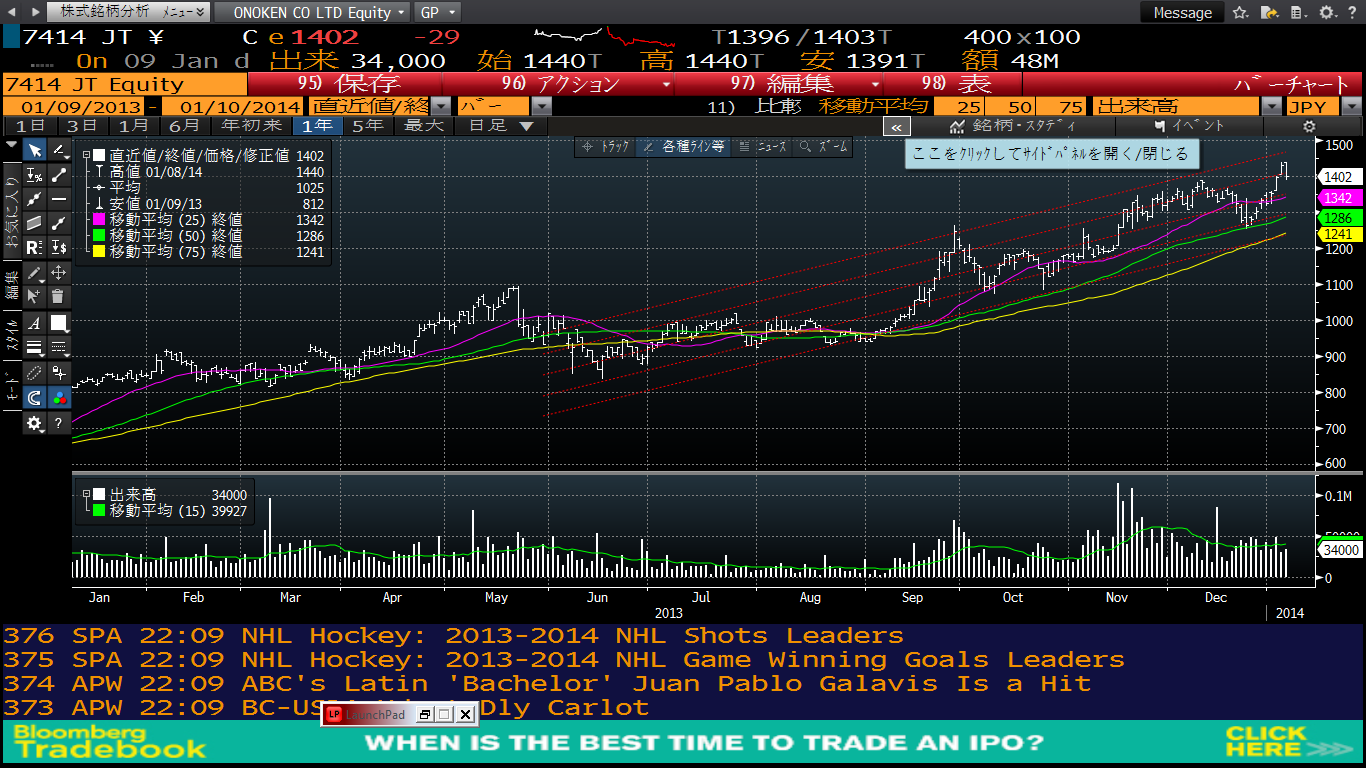Click the percent measurement tool
This screenshot has height=768, width=1366.
34,175
